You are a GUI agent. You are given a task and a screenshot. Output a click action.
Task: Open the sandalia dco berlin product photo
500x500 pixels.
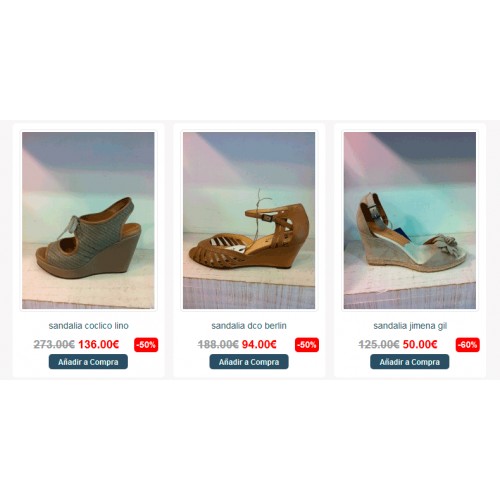tap(249, 220)
